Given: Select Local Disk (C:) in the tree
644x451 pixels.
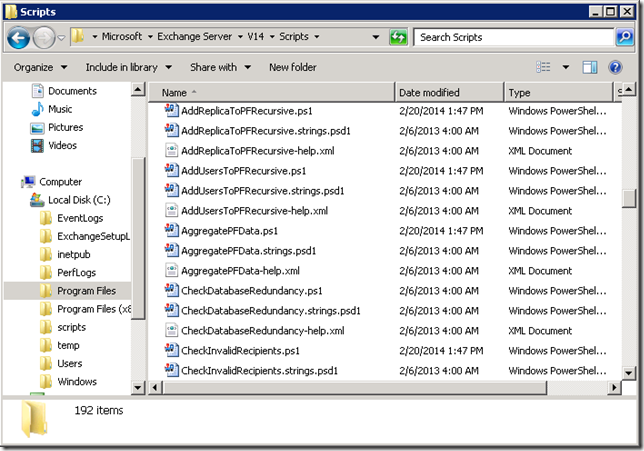Looking at the screenshot, I should pyautogui.click(x=70, y=200).
